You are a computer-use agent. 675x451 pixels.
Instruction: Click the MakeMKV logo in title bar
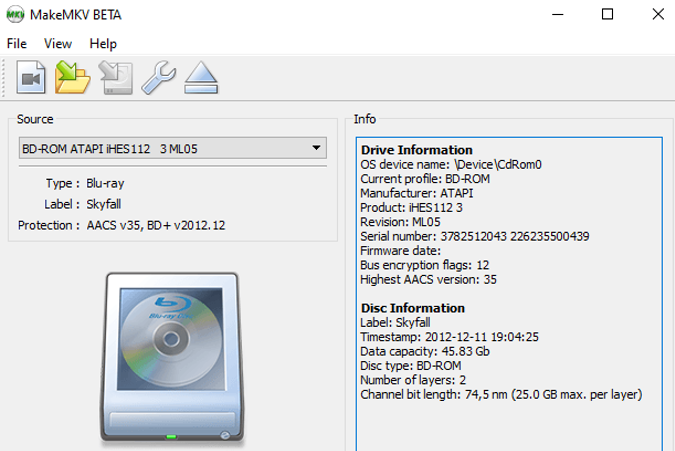pyautogui.click(x=15, y=15)
